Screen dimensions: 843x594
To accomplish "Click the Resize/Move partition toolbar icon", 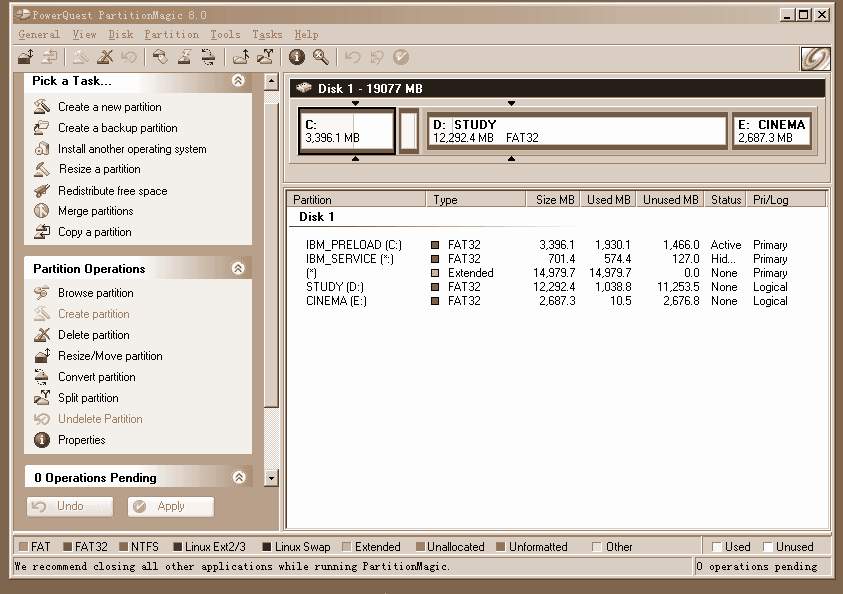I will pos(25,56).
